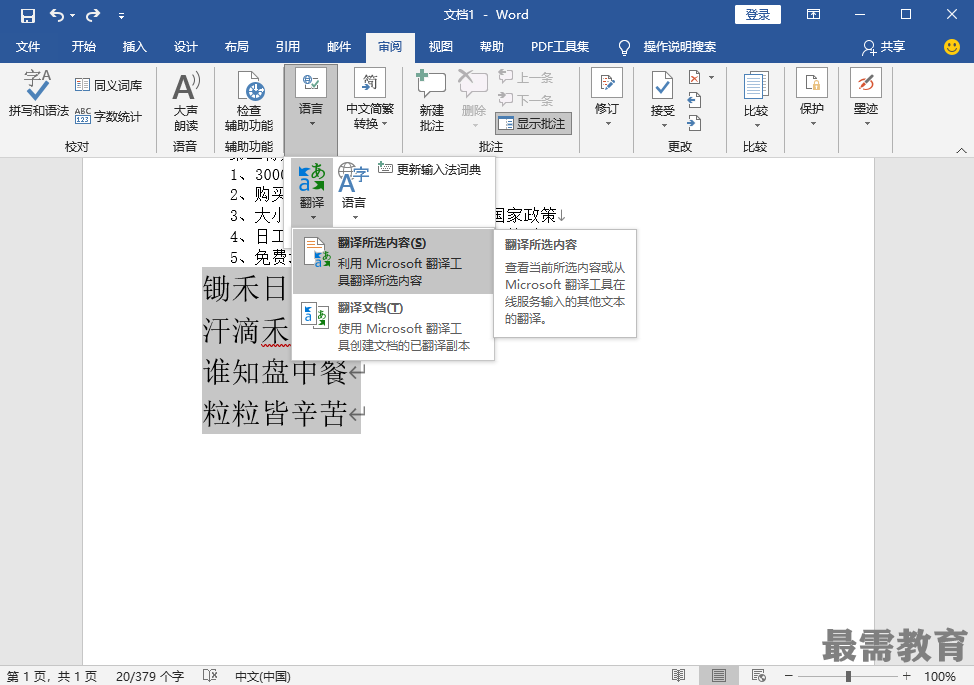Switch to read mode view

678,676
